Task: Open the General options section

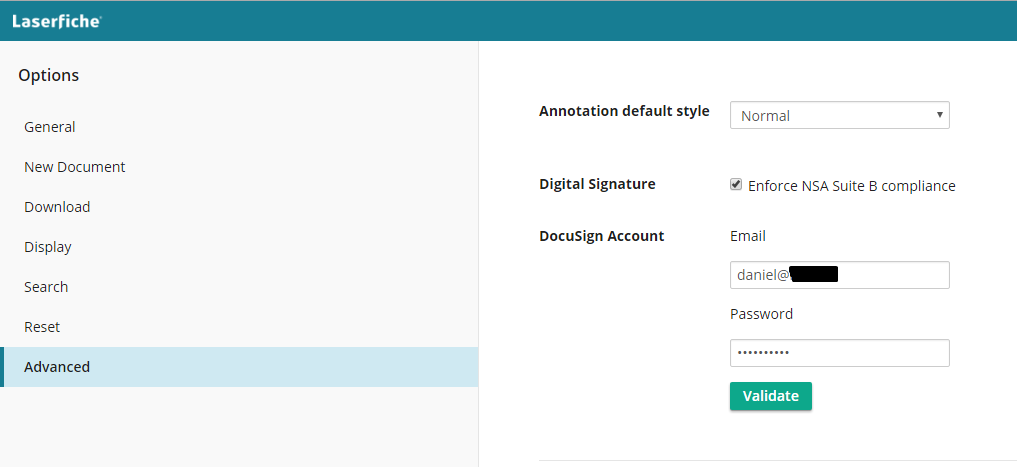Action: pos(239,127)
